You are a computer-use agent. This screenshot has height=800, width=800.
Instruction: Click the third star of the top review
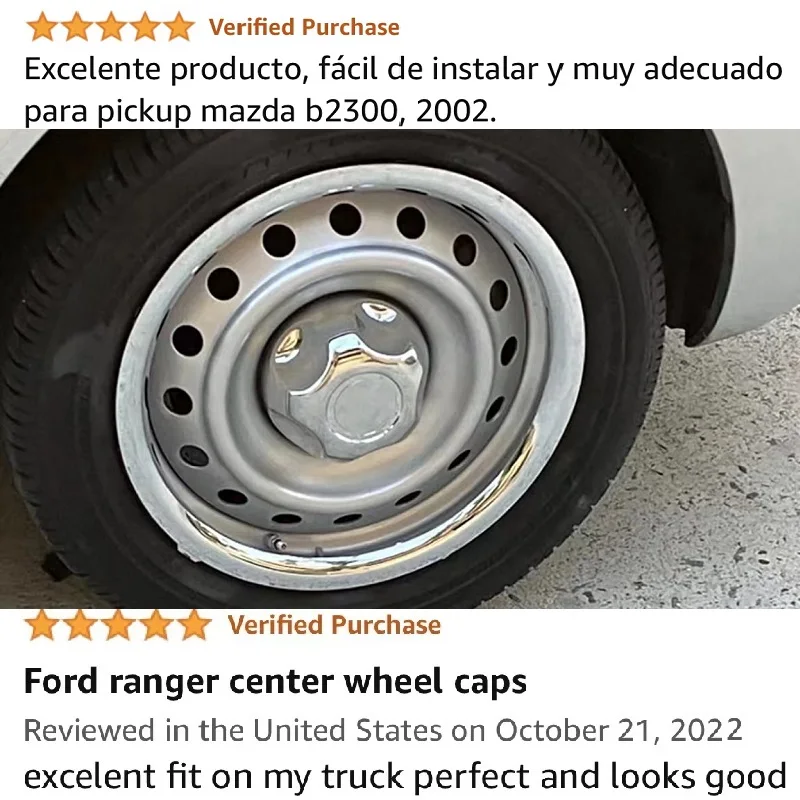click(x=111, y=28)
